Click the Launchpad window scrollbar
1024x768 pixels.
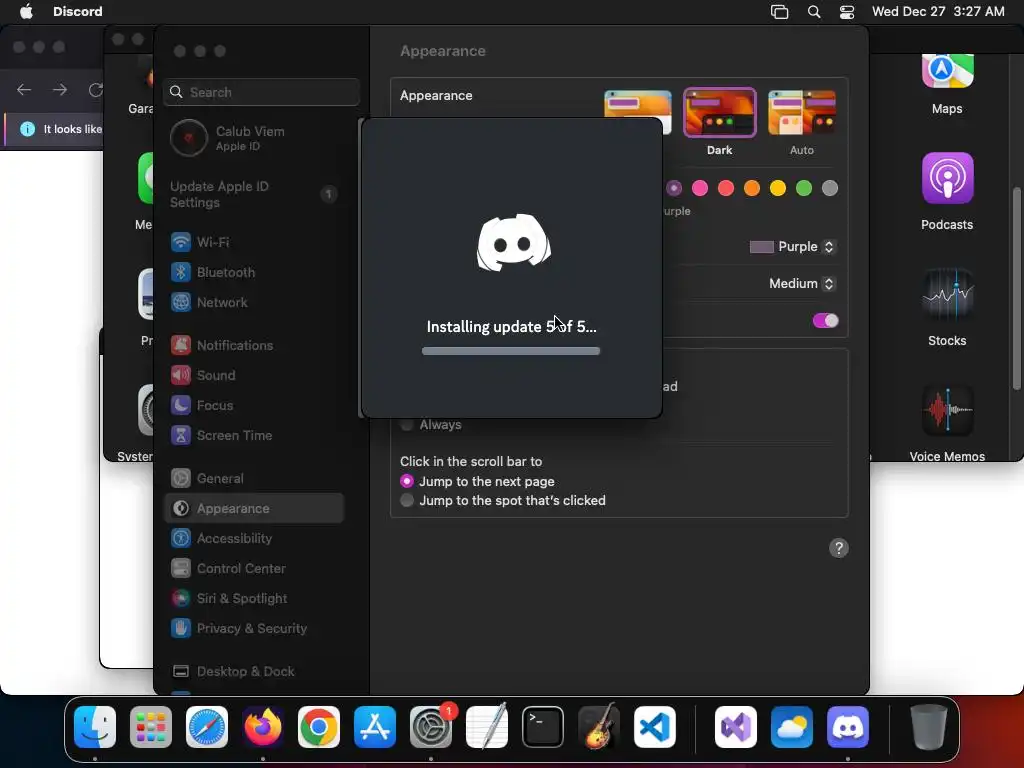(1016, 289)
